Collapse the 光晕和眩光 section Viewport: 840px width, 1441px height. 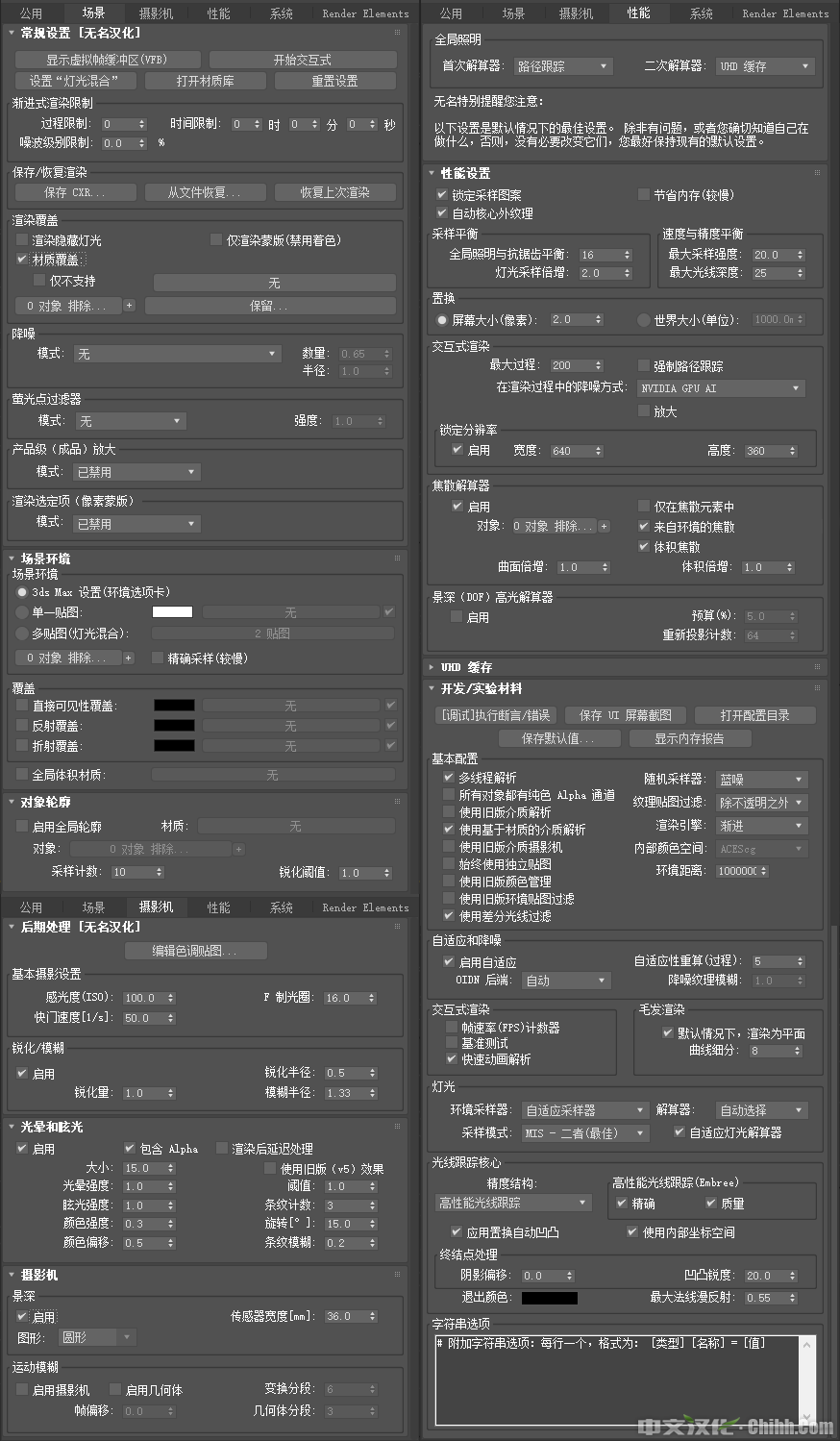tap(10, 1127)
